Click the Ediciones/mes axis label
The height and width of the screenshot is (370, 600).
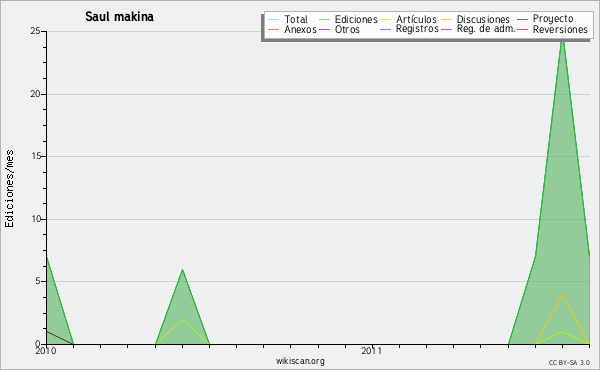point(9,189)
